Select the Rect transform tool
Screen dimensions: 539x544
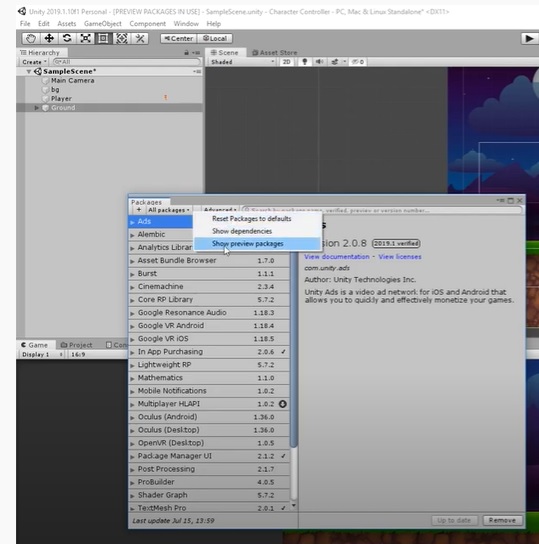click(x=103, y=39)
